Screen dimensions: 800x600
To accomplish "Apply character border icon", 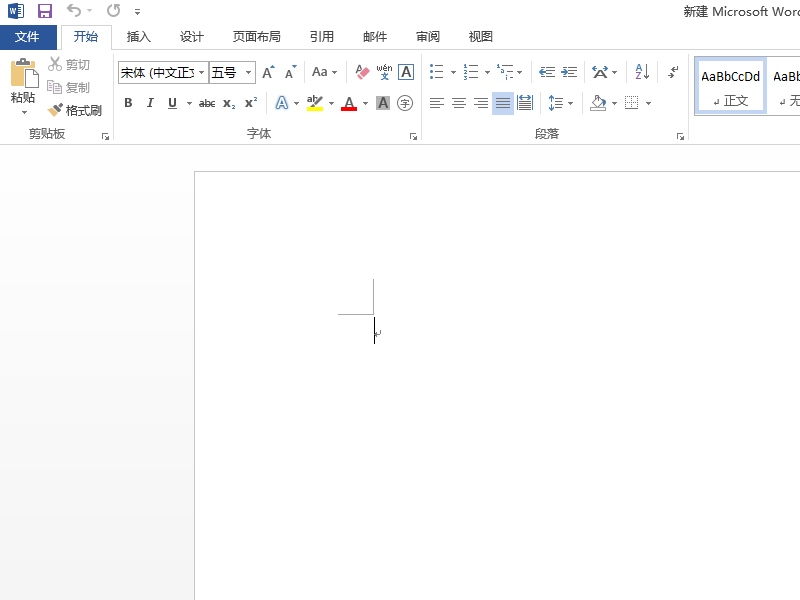I will [x=406, y=72].
